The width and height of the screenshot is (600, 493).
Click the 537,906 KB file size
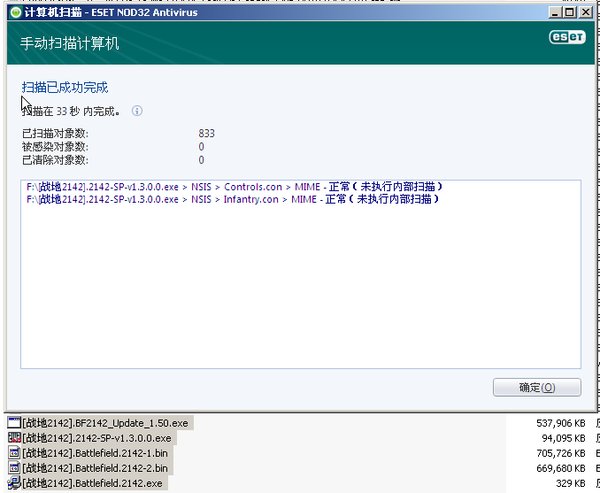[561, 423]
